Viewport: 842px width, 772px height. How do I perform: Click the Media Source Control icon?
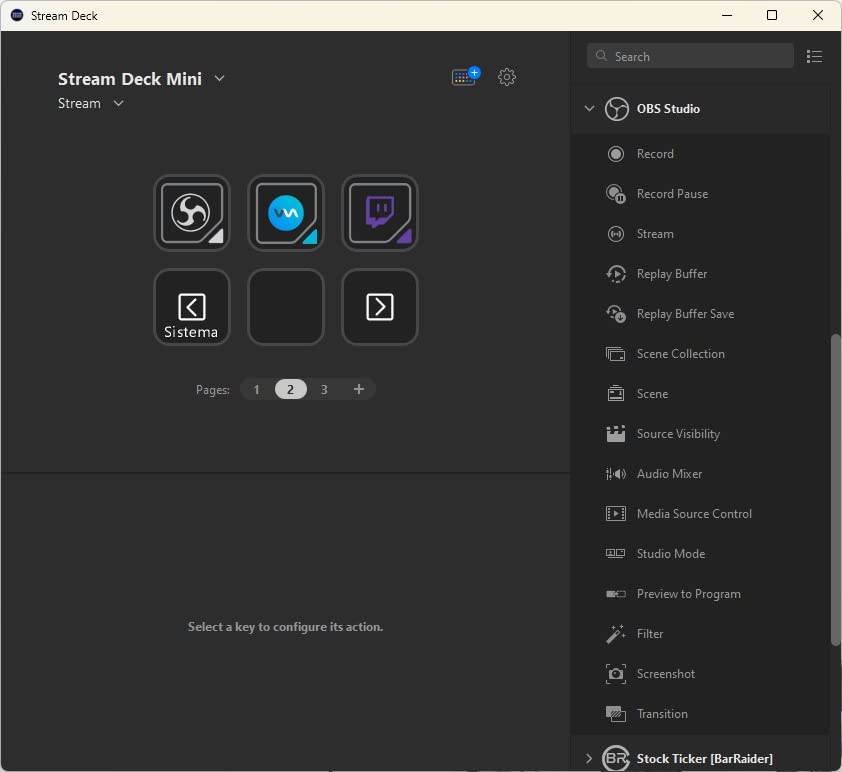[x=615, y=514]
